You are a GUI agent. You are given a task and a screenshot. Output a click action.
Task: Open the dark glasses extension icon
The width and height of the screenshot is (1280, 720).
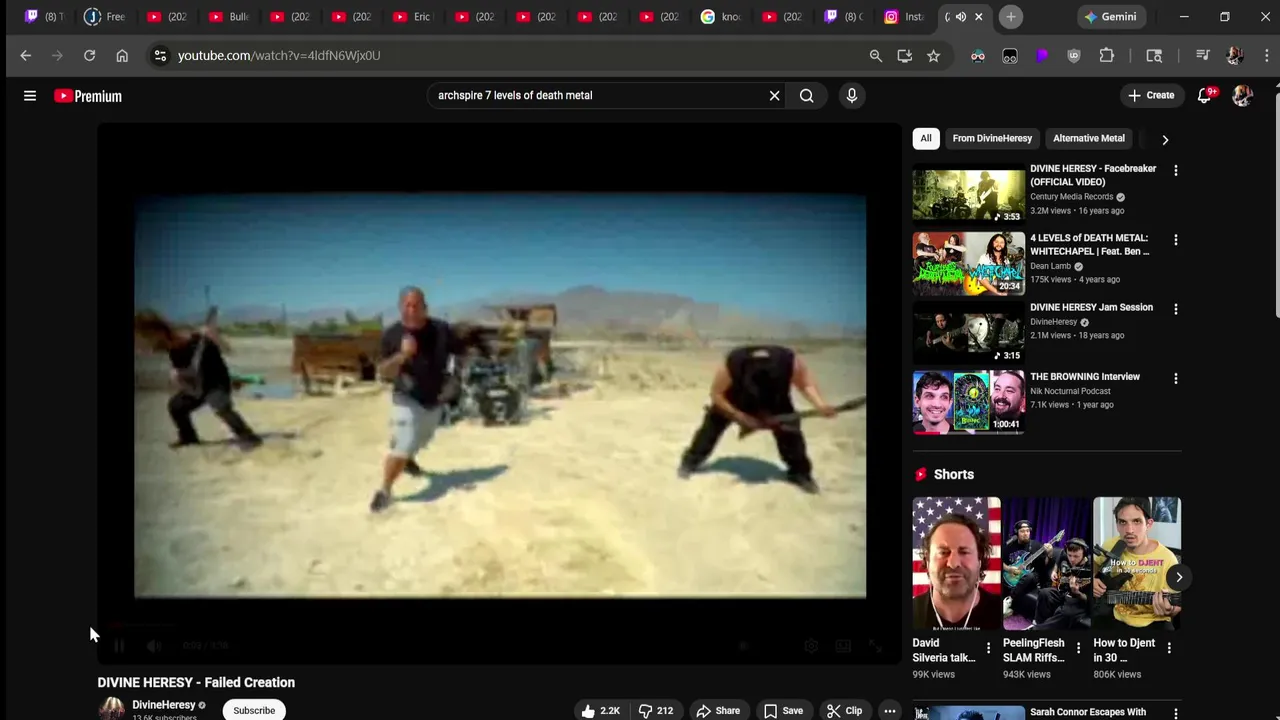(1010, 56)
